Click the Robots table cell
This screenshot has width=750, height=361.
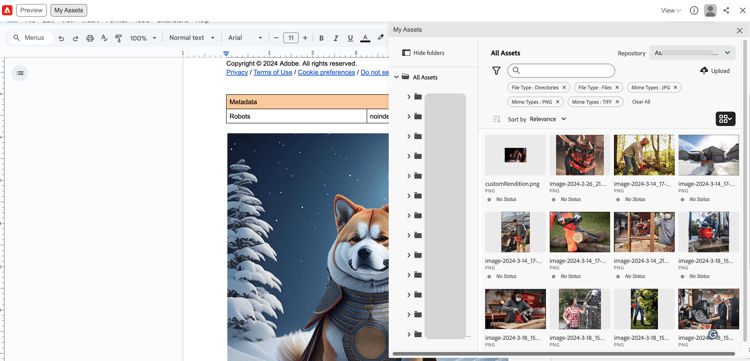(x=297, y=116)
